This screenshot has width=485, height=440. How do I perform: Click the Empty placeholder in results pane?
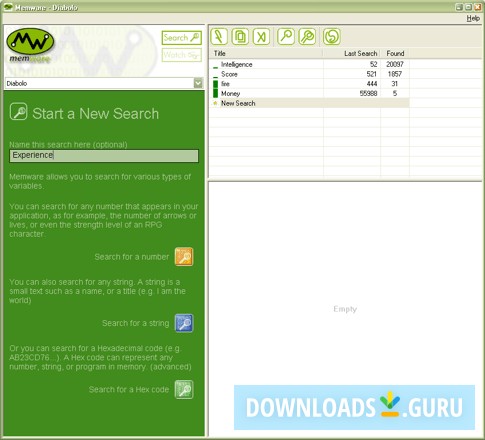(345, 309)
